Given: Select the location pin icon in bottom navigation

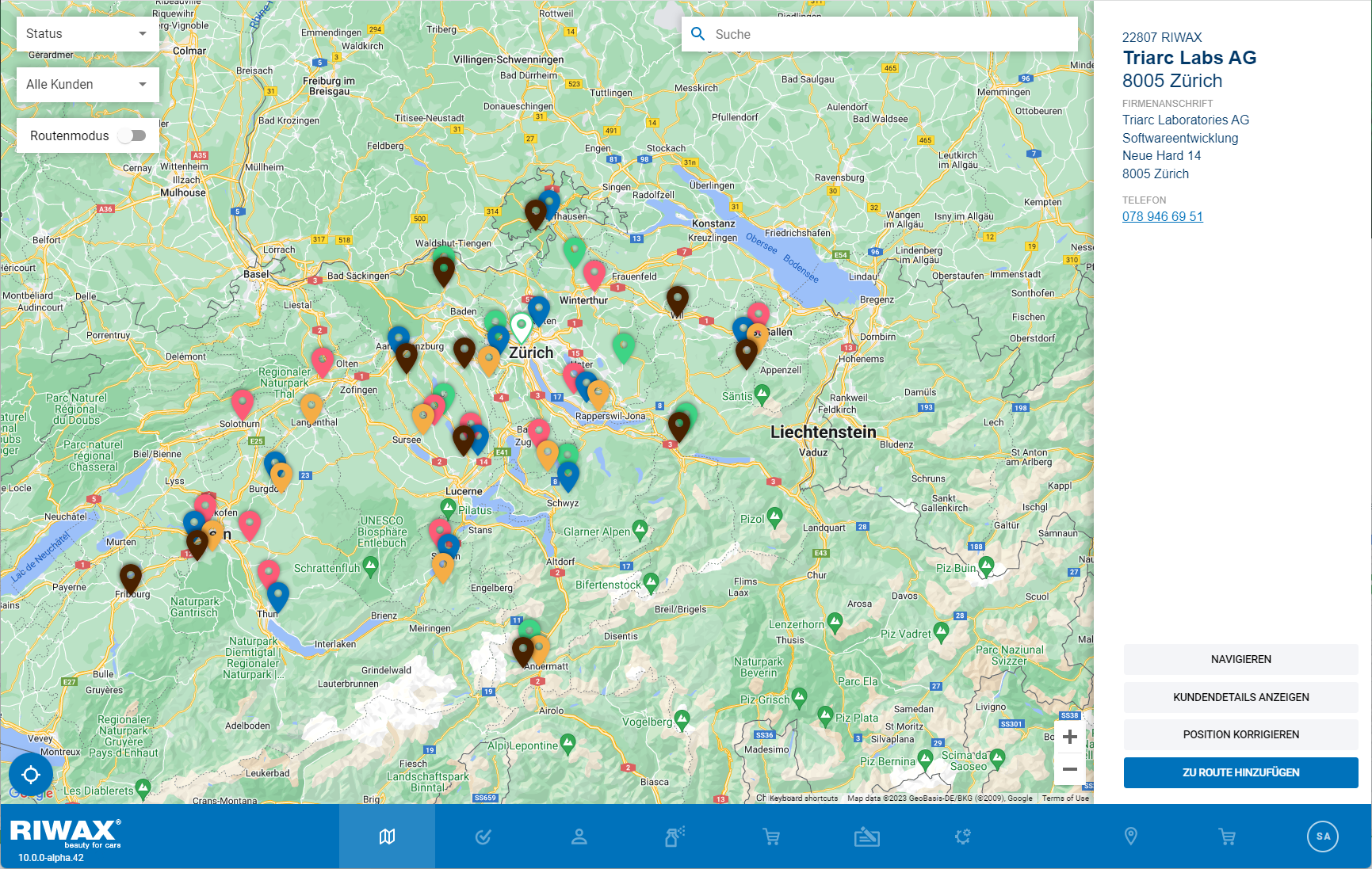Looking at the screenshot, I should pyautogui.click(x=1131, y=836).
